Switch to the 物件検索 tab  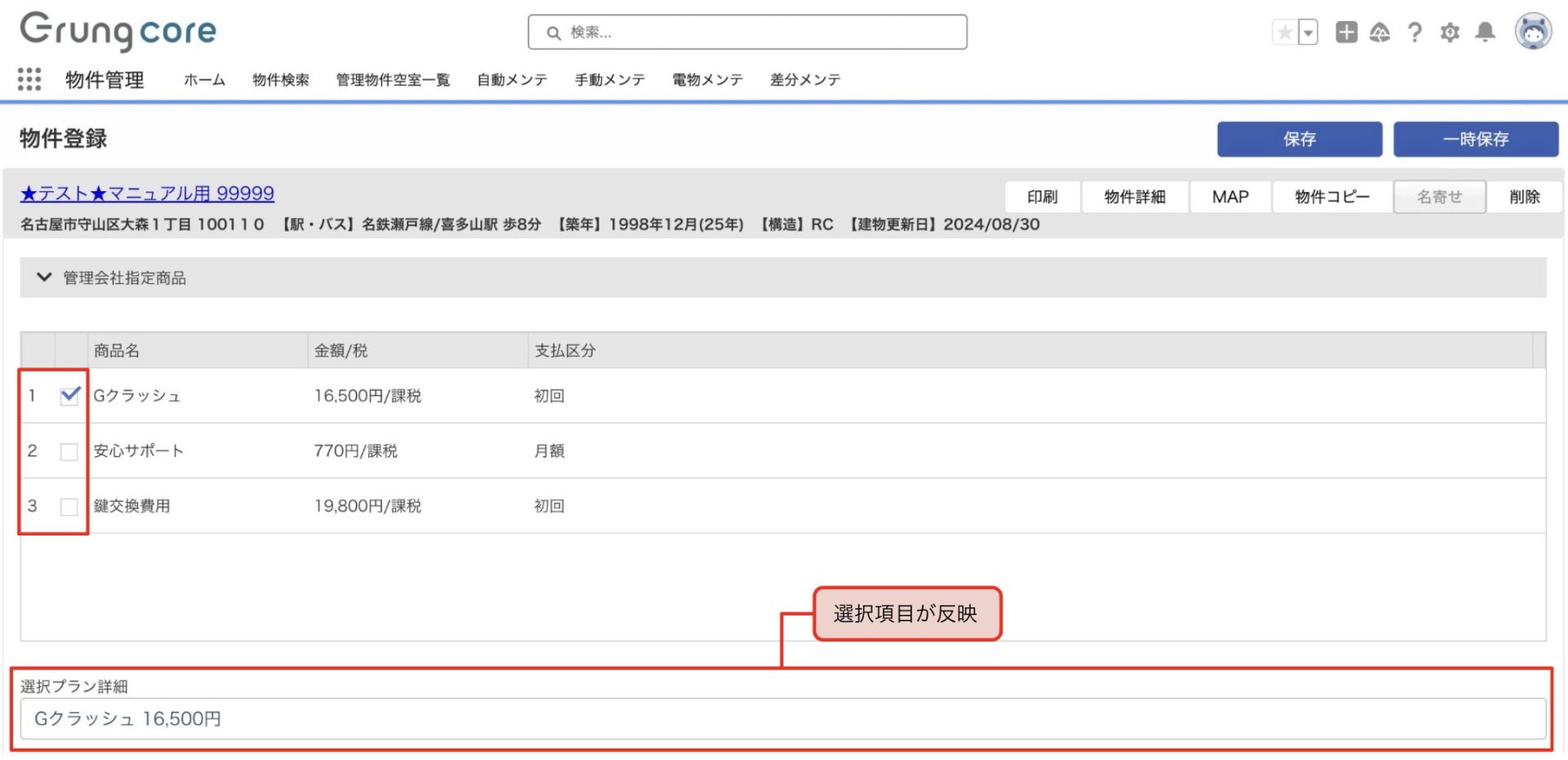pyautogui.click(x=280, y=80)
